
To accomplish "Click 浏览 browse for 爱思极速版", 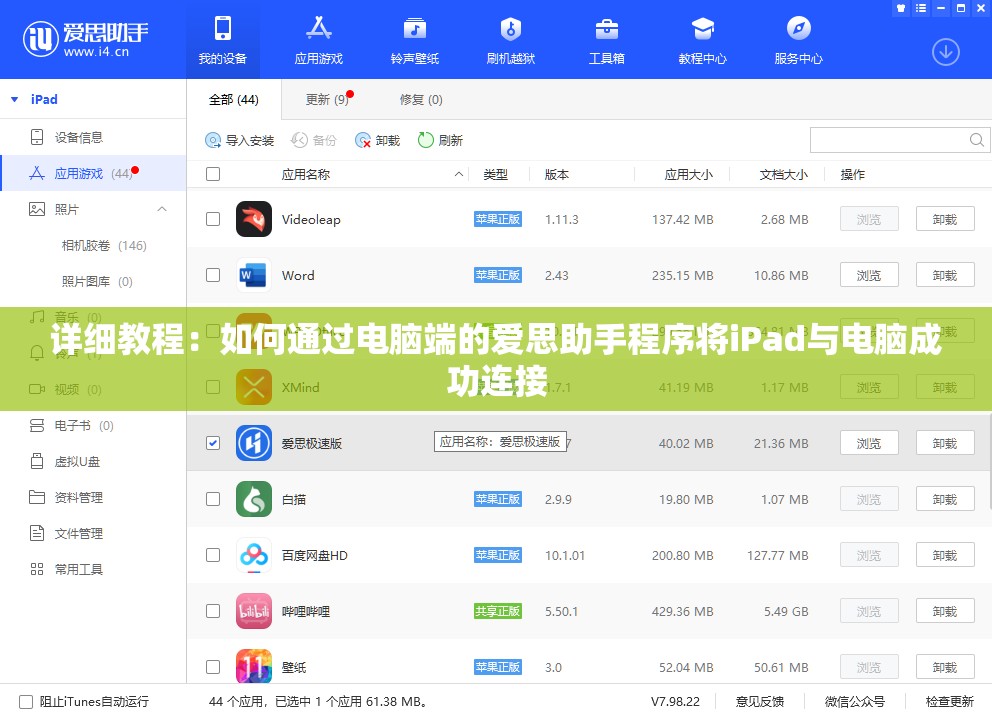I will coord(869,443).
